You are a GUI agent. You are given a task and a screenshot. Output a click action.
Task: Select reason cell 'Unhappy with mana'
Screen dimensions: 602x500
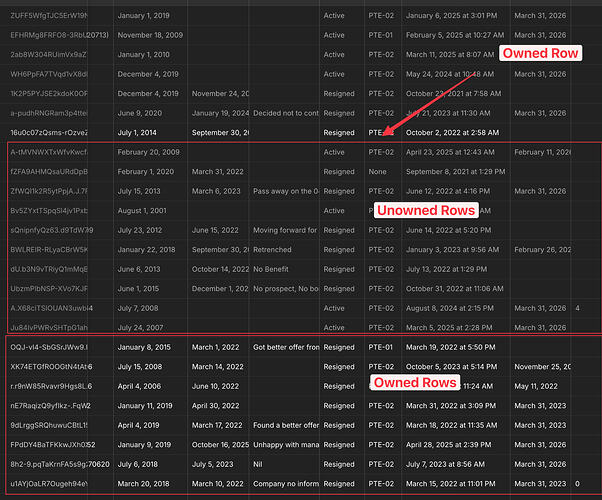tap(286, 445)
